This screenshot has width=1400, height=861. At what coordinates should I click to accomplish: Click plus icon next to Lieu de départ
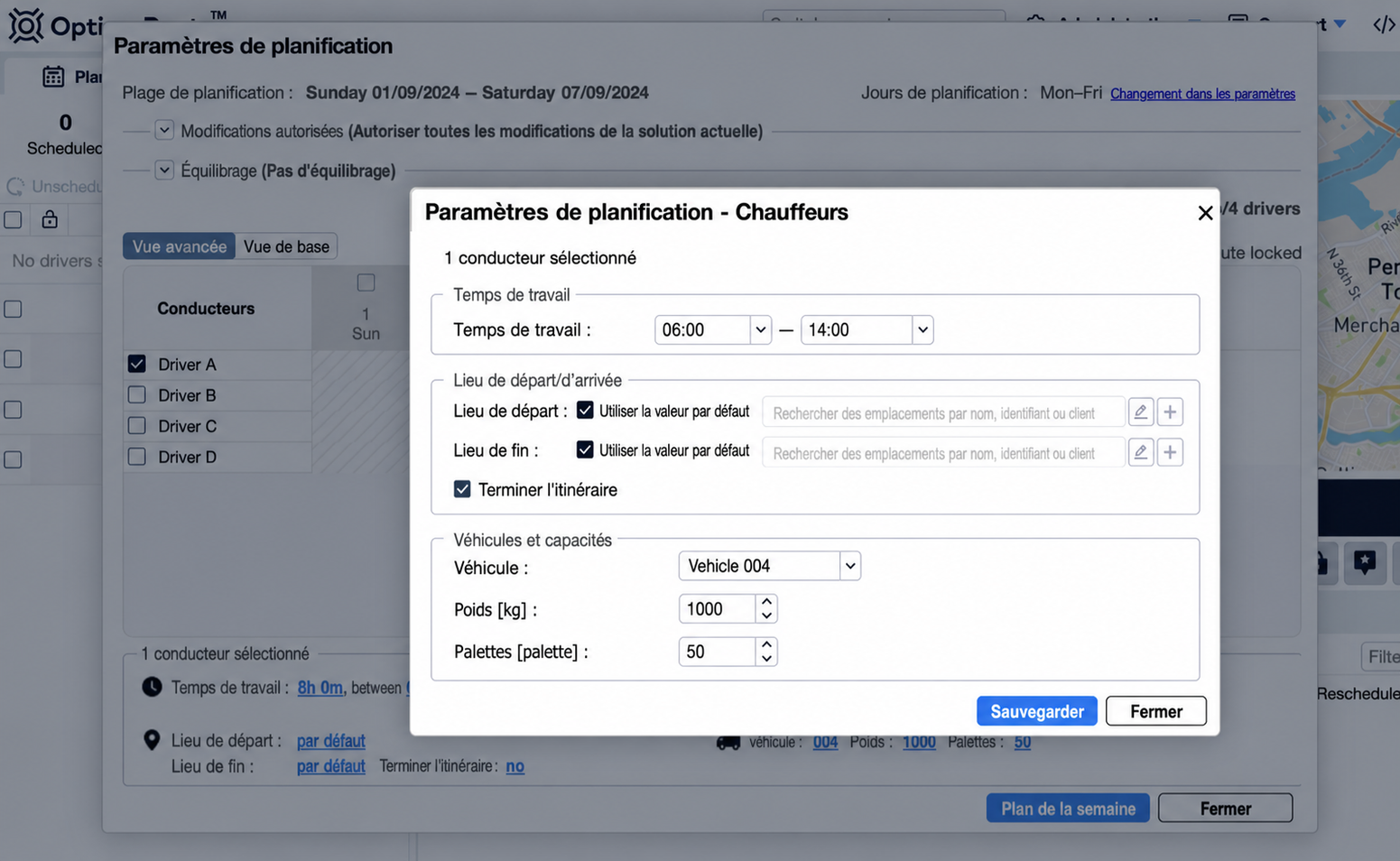point(1170,412)
